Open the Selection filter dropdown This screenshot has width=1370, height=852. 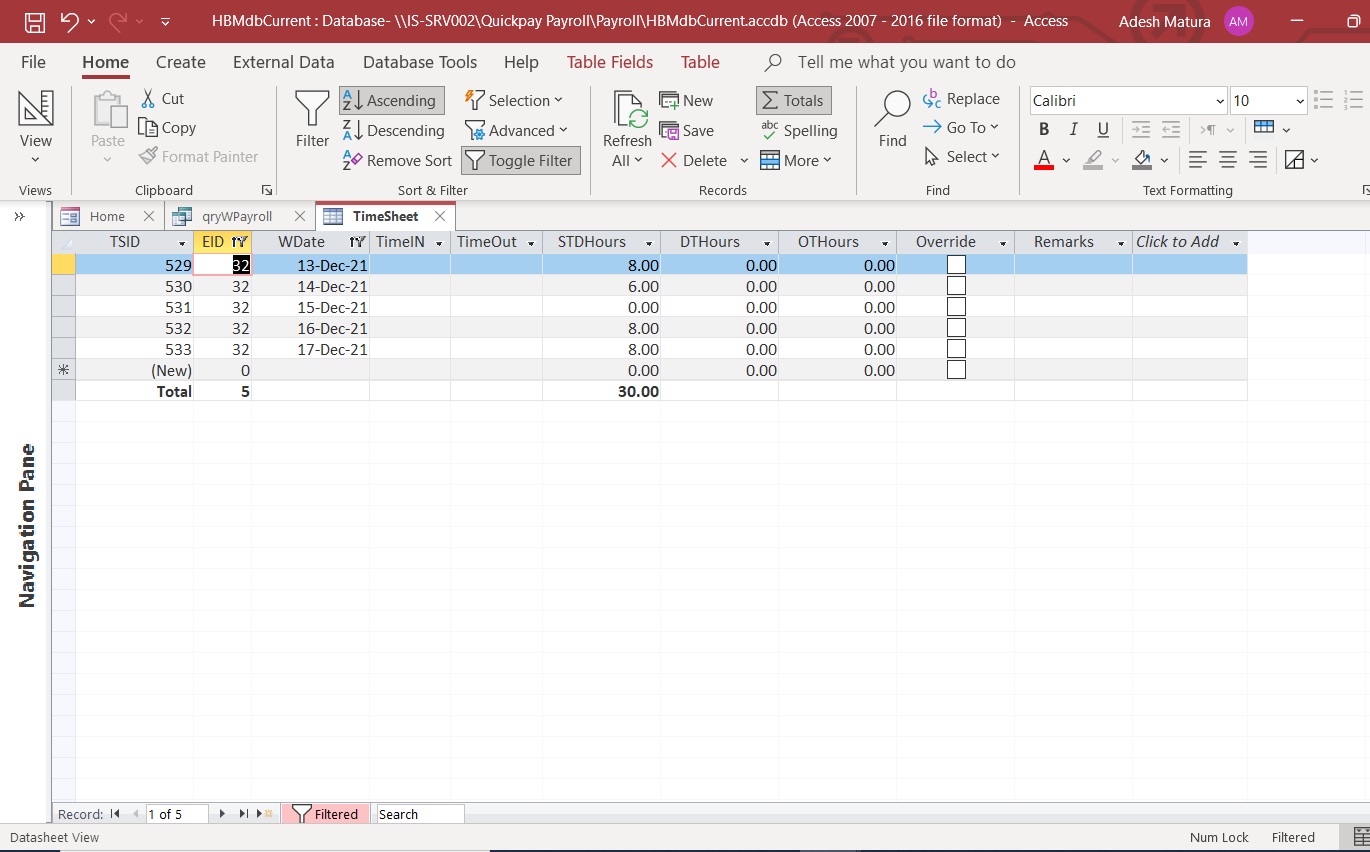(x=514, y=100)
